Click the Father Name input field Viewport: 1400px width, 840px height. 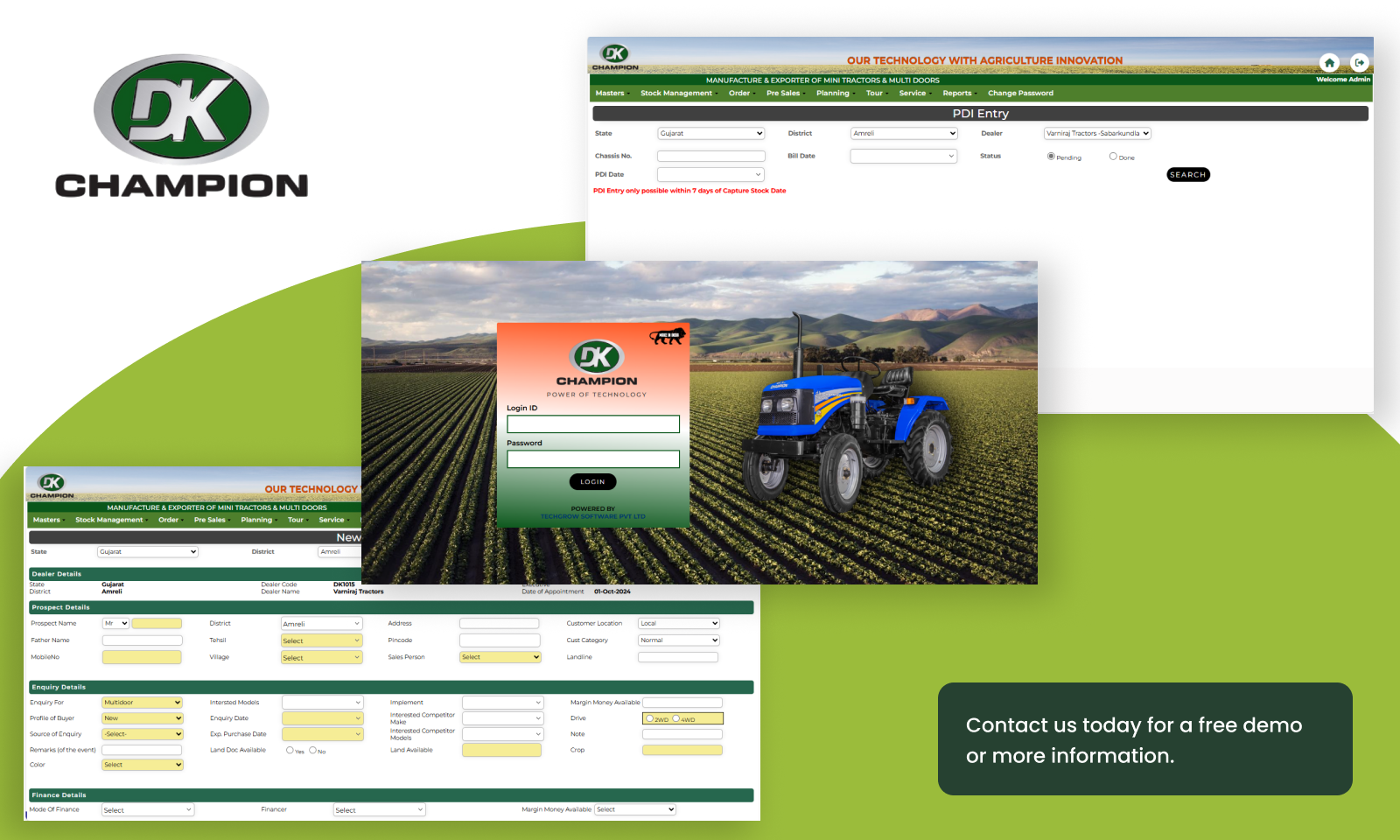(x=143, y=640)
